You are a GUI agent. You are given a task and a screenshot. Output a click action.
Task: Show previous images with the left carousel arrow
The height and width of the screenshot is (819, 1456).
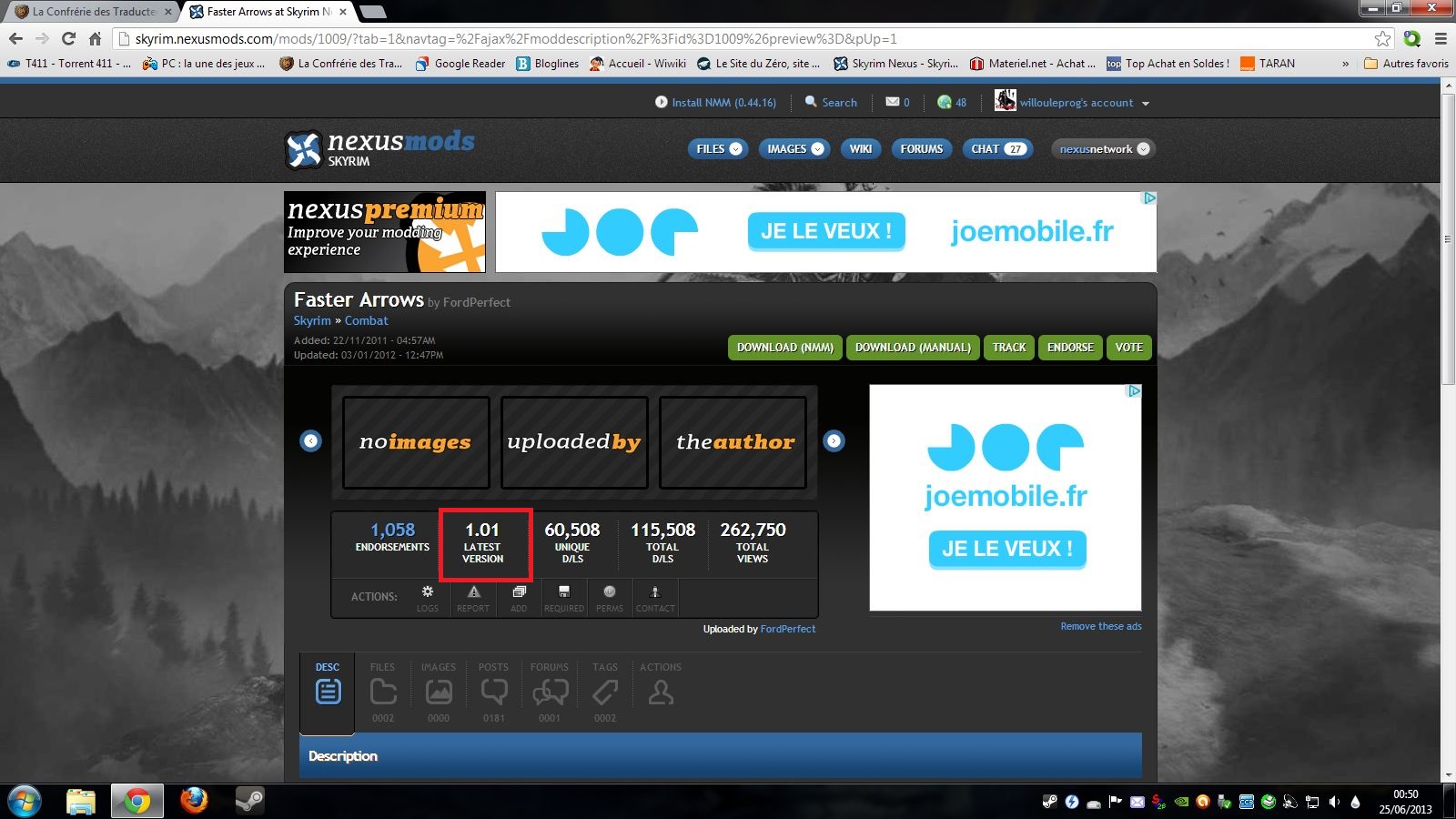311,441
